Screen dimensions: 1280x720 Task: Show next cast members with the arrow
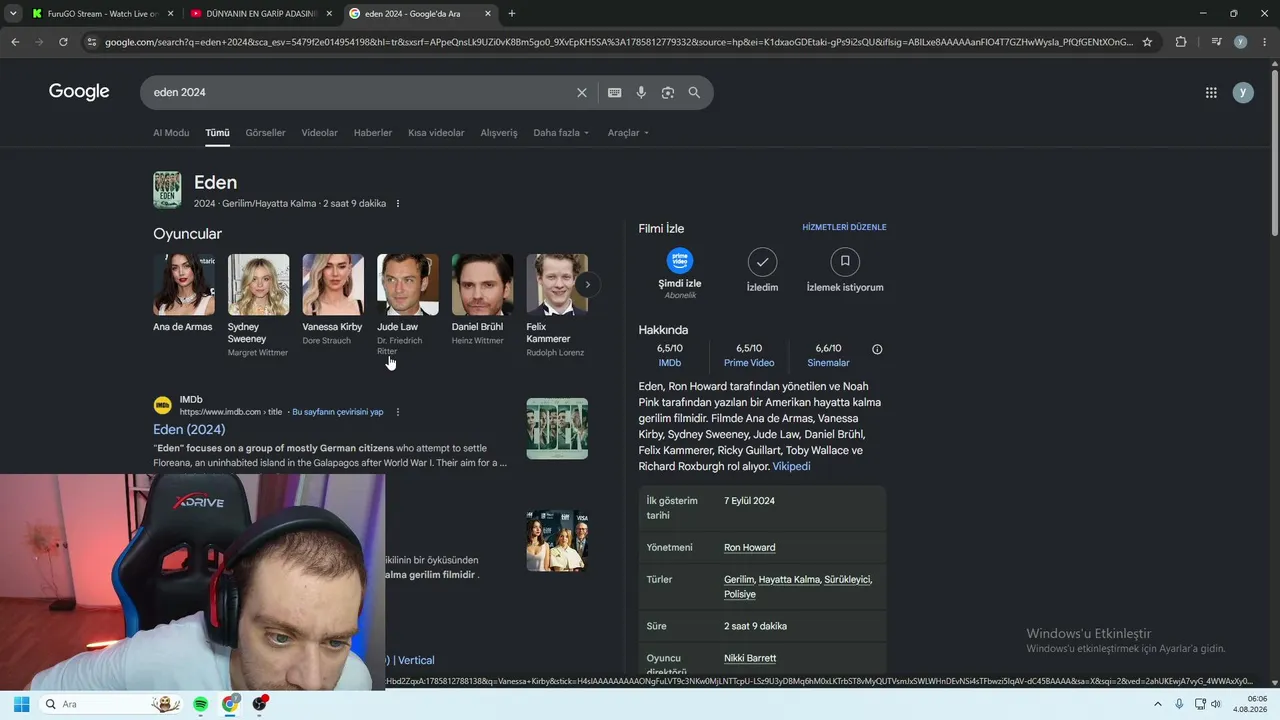pyautogui.click(x=588, y=285)
